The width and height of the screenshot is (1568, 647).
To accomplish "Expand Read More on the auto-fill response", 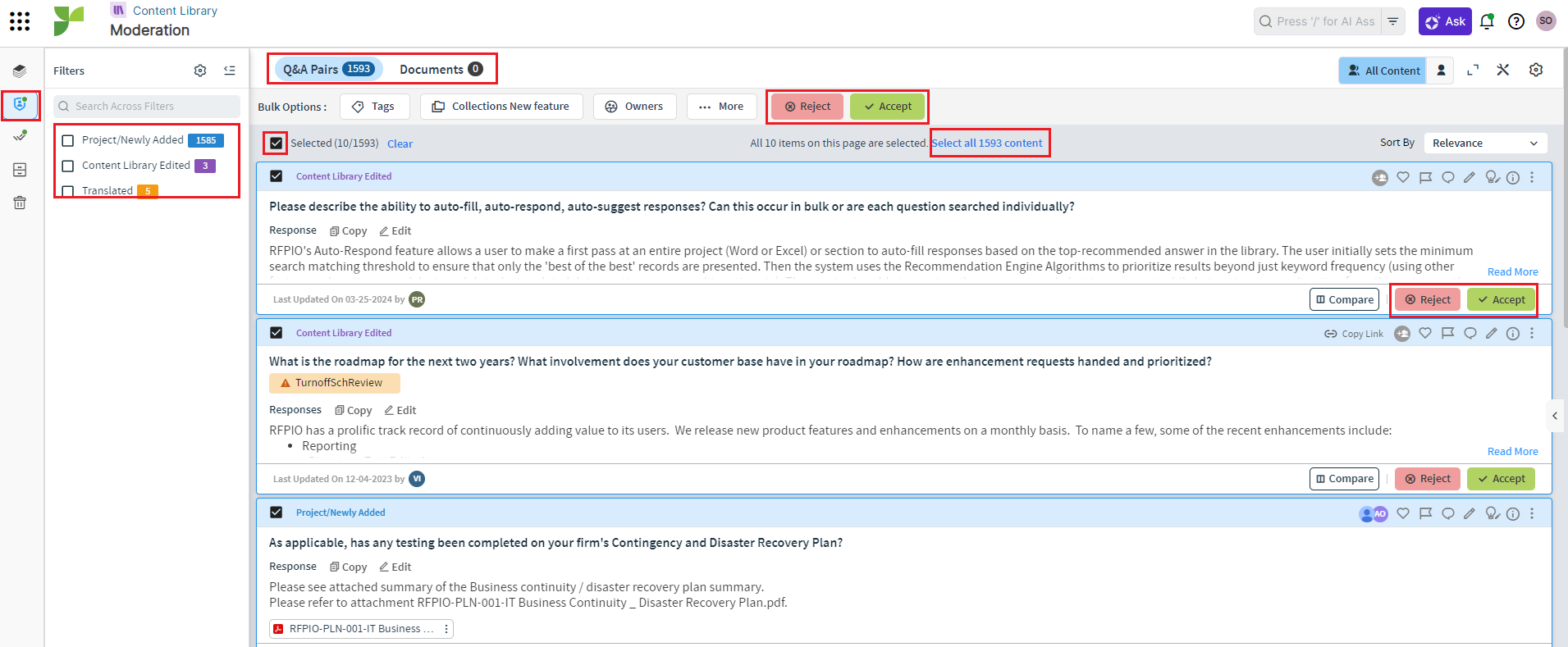I will (x=1512, y=272).
